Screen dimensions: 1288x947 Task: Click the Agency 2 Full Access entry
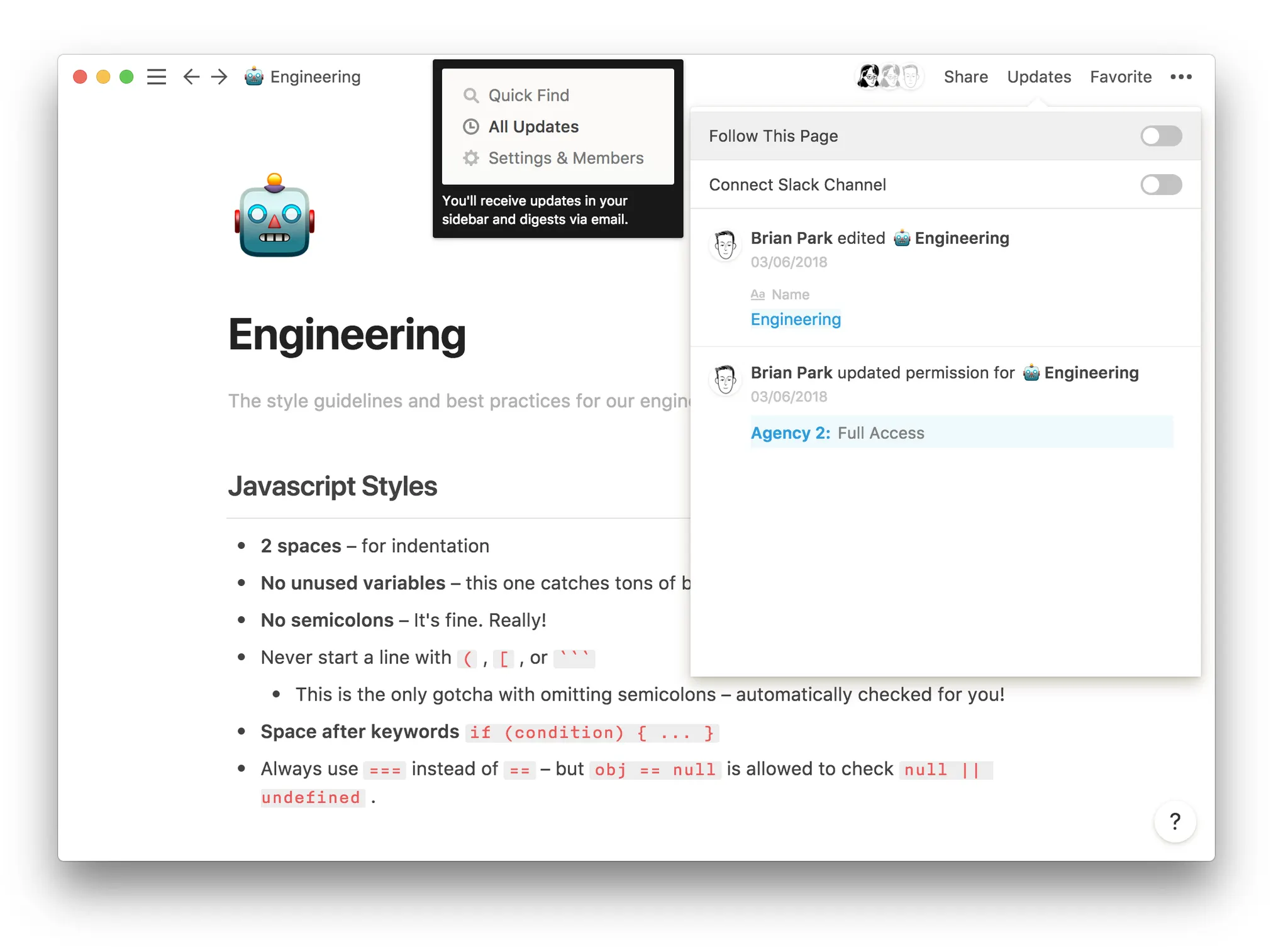click(x=836, y=433)
